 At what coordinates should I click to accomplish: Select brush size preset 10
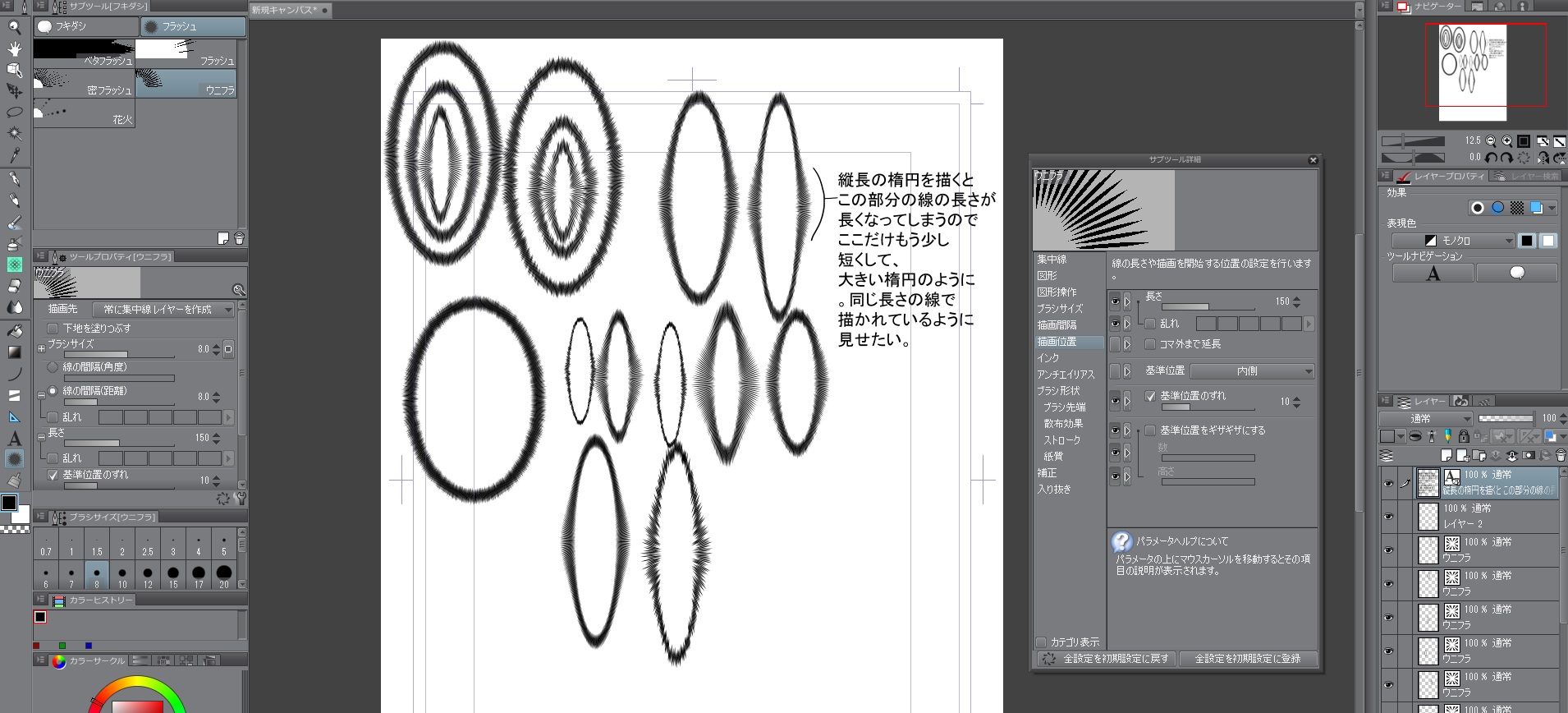[x=122, y=576]
